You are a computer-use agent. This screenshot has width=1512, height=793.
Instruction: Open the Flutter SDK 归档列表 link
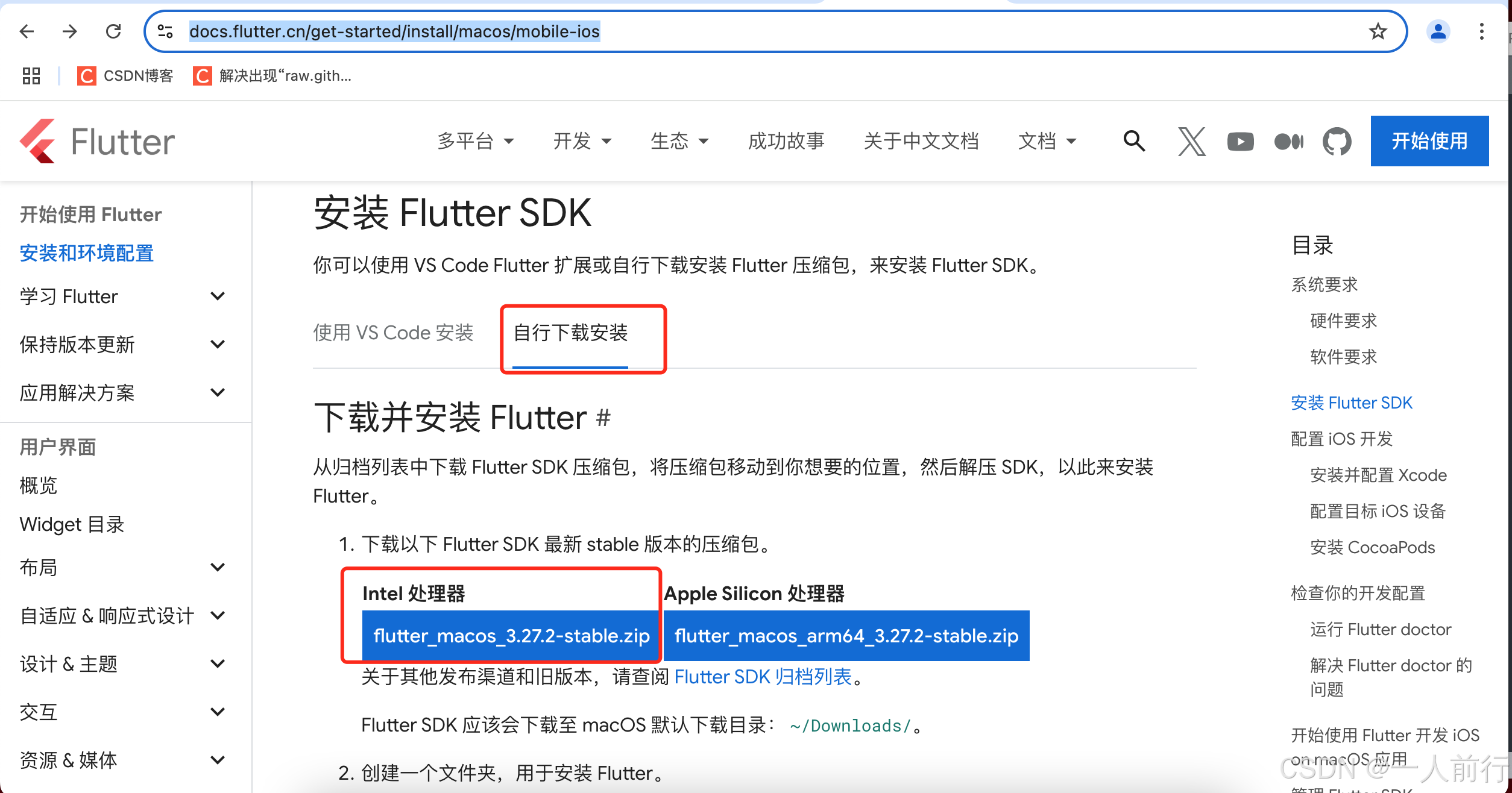point(763,677)
